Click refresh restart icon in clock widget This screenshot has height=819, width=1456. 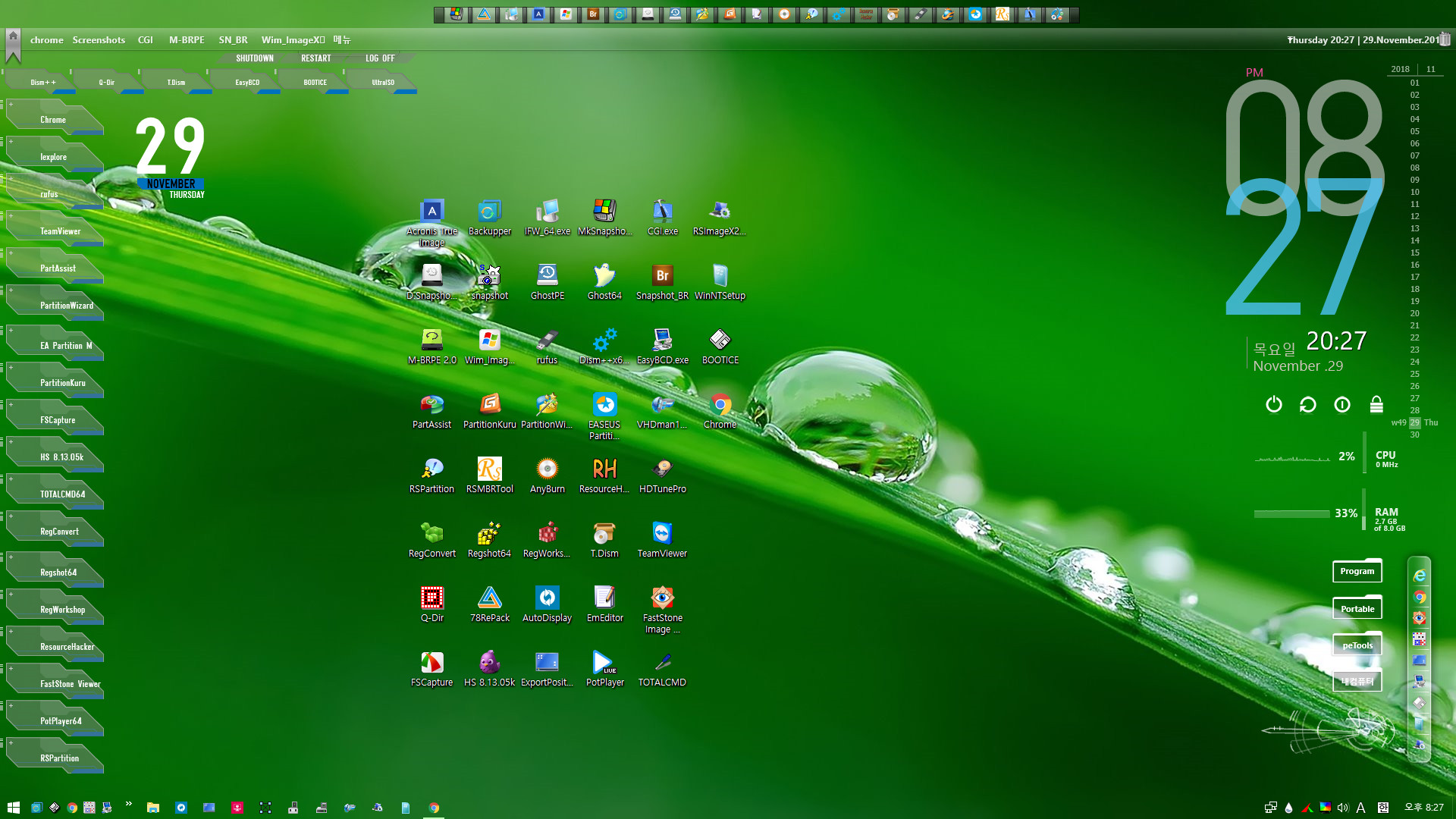coord(1307,404)
